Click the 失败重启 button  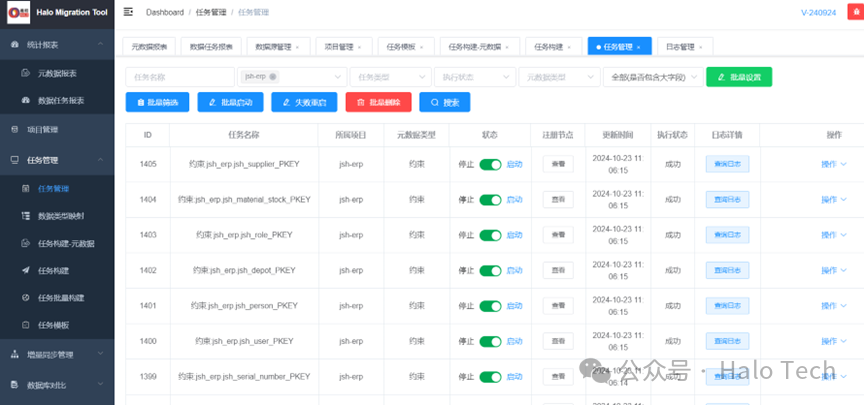pos(304,102)
